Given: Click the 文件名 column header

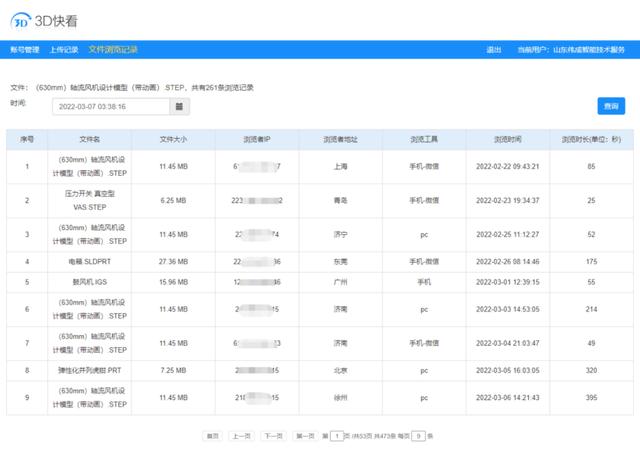Looking at the screenshot, I should point(90,140).
